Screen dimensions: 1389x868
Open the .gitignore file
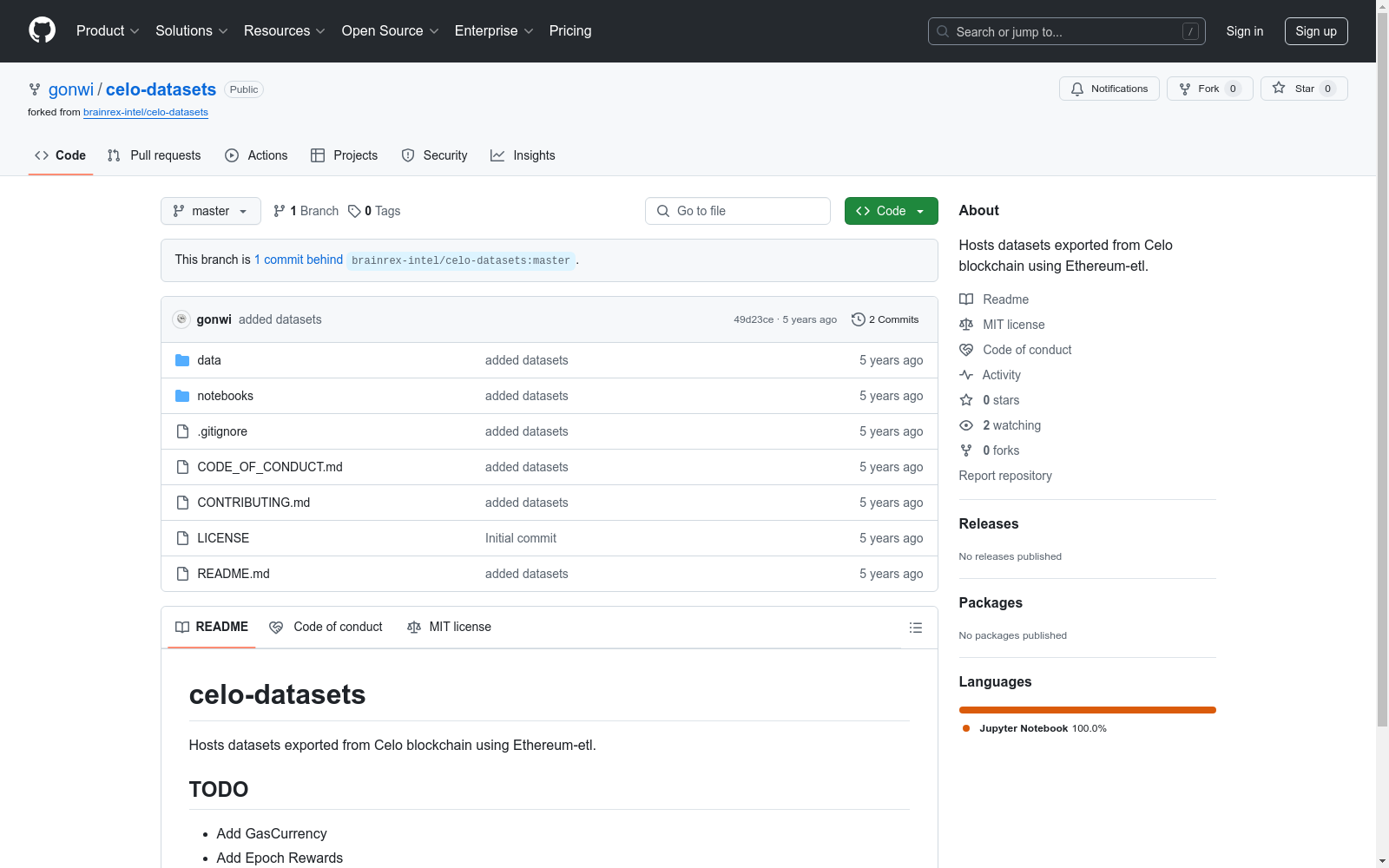pos(222,431)
